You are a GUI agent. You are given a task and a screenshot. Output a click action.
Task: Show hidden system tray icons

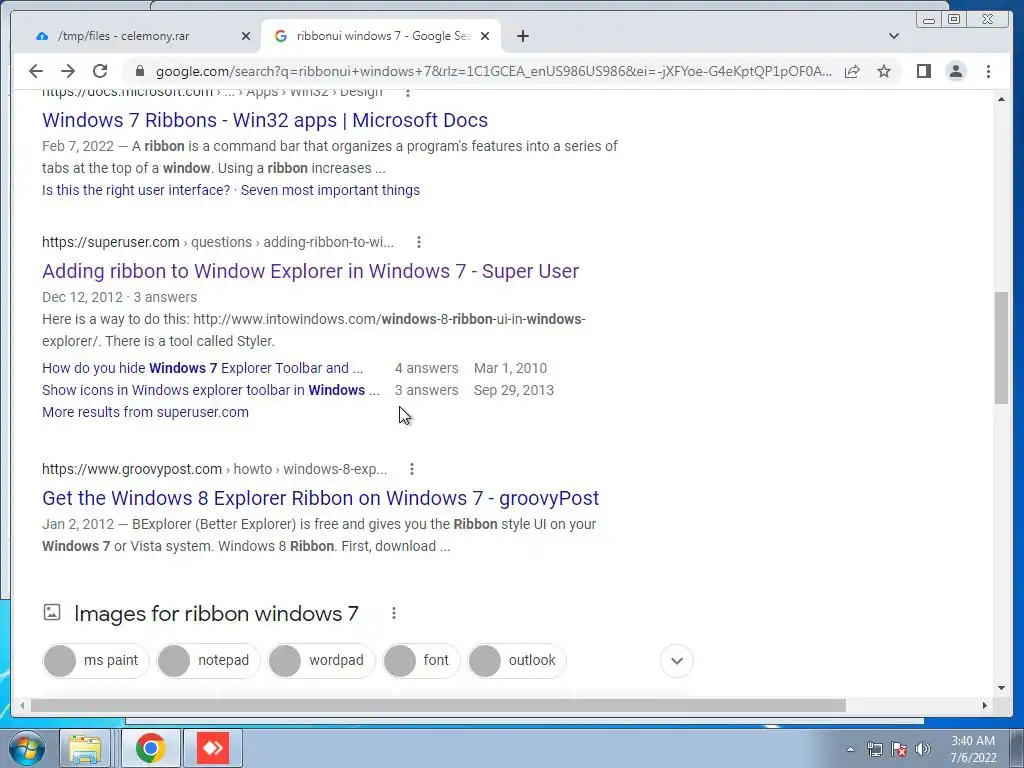[850, 749]
